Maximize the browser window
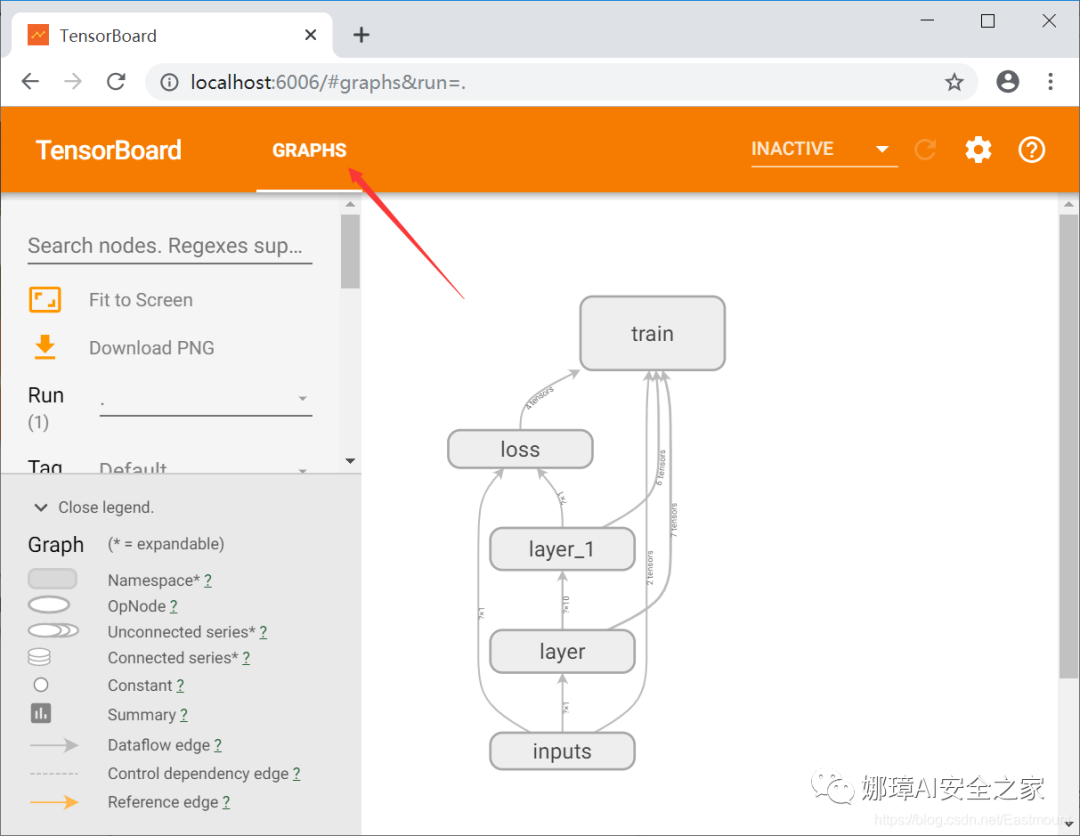This screenshot has height=836, width=1080. point(988,21)
